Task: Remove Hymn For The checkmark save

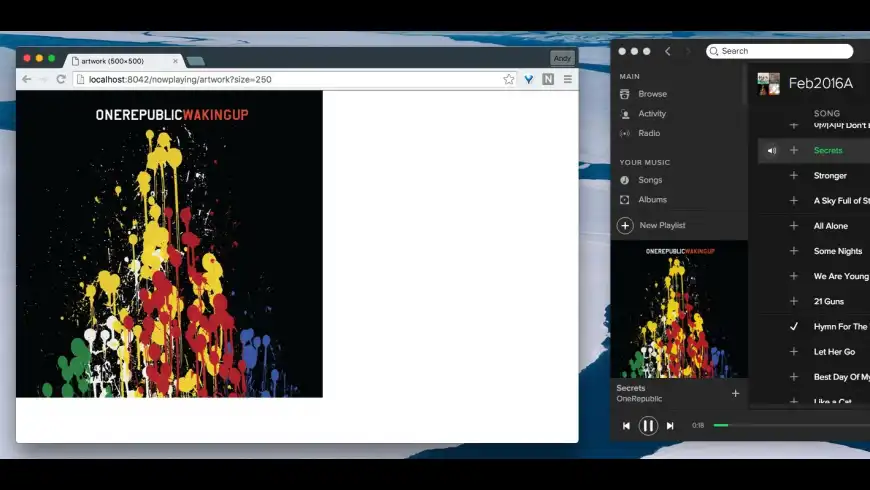Action: [794, 326]
